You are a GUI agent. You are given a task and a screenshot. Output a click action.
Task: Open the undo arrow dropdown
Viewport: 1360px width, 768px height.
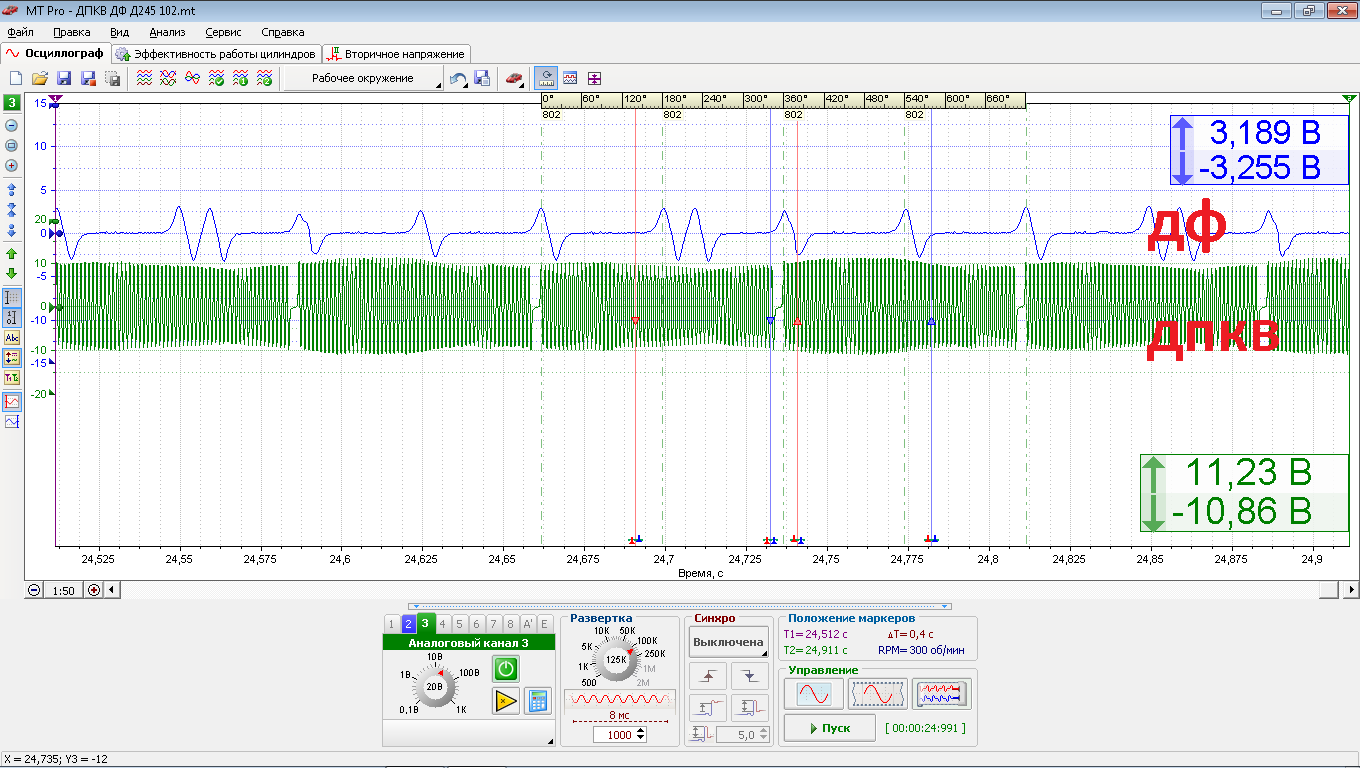pos(458,78)
